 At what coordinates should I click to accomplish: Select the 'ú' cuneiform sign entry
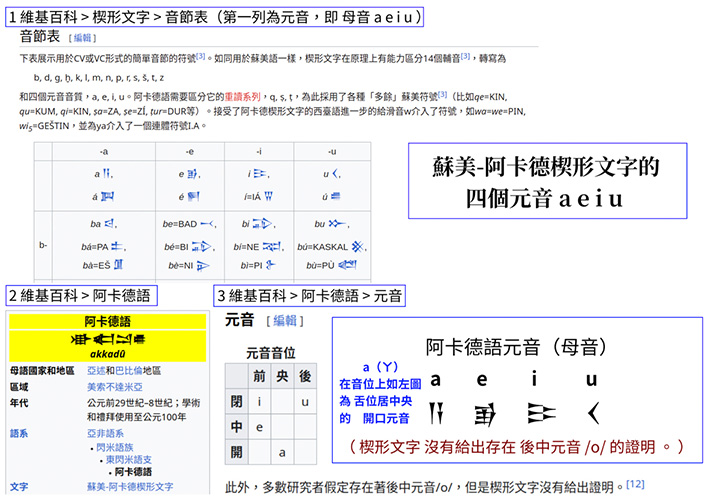331,197
